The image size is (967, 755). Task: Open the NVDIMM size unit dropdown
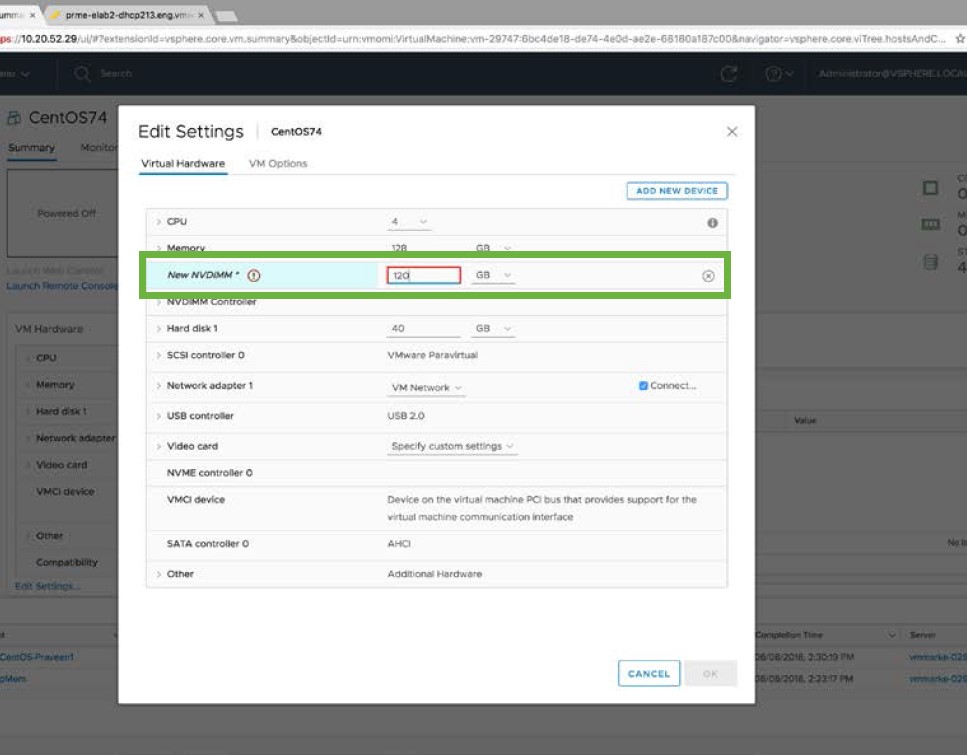(x=493, y=275)
